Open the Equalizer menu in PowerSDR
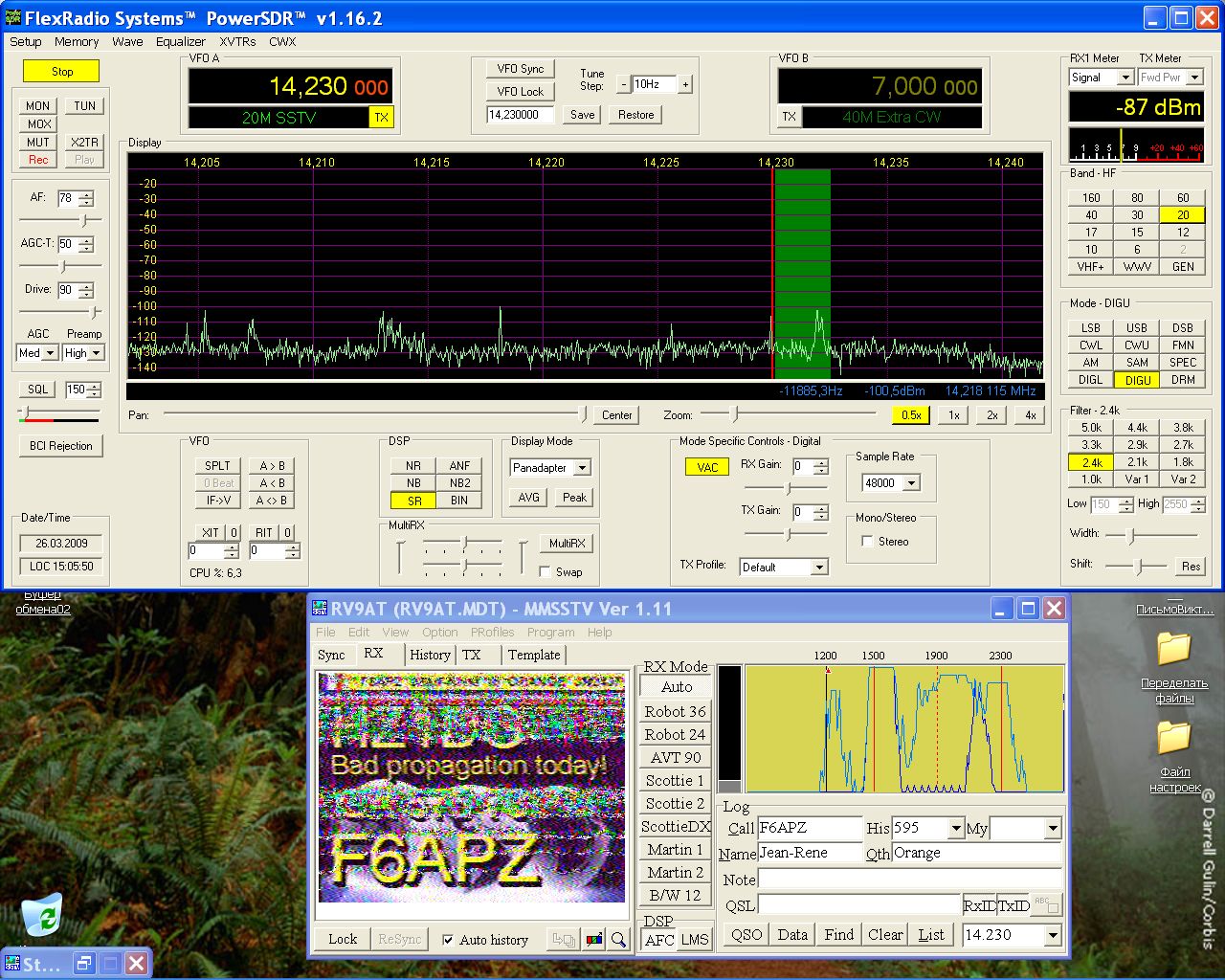The image size is (1225, 980). [x=180, y=42]
